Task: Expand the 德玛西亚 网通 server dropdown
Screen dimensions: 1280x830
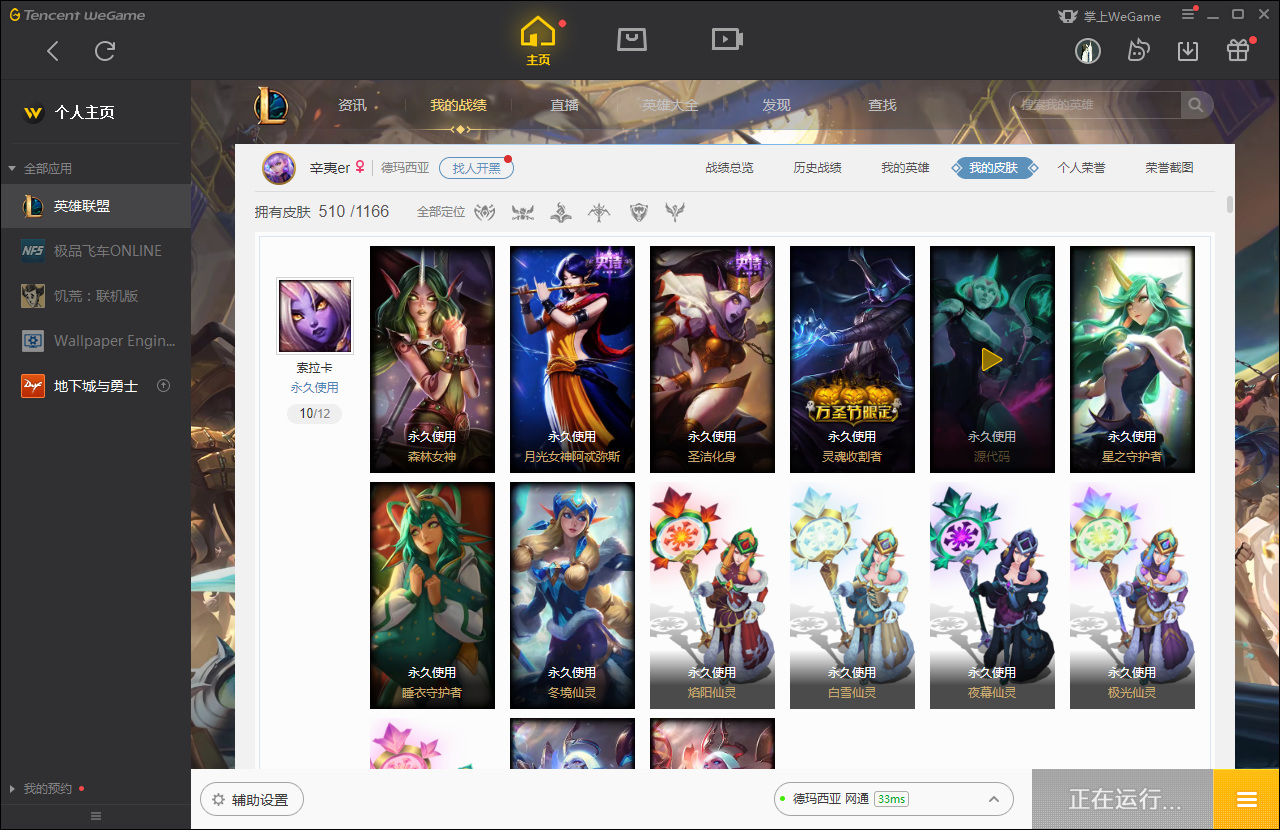Action: click(894, 799)
